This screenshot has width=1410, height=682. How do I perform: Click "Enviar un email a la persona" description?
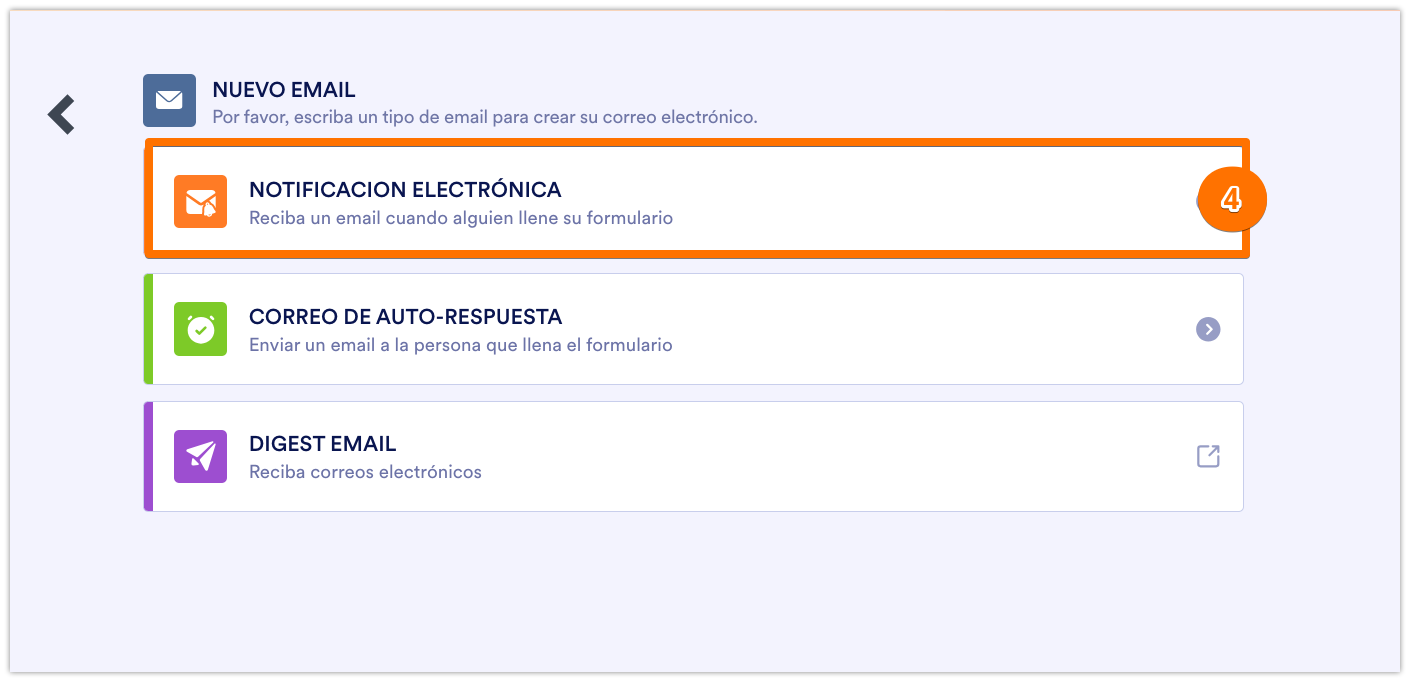[460, 345]
